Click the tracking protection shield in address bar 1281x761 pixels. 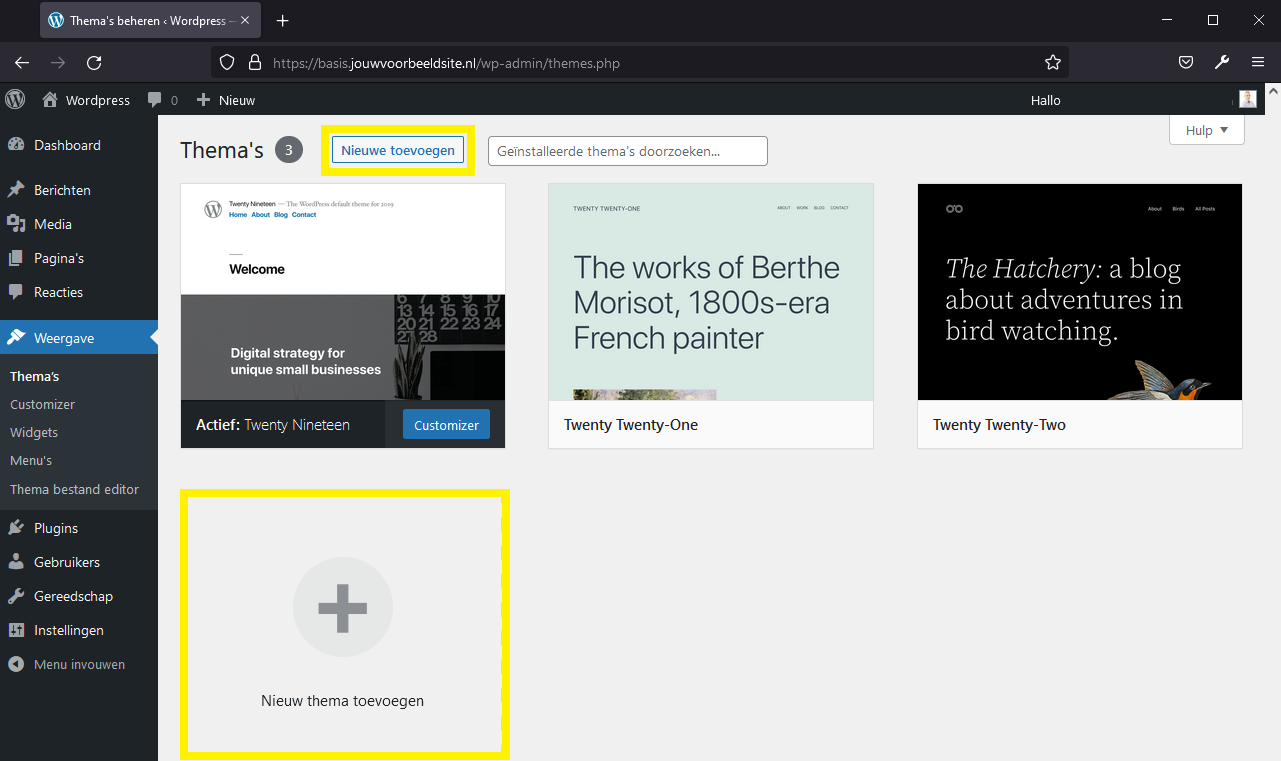tap(227, 62)
